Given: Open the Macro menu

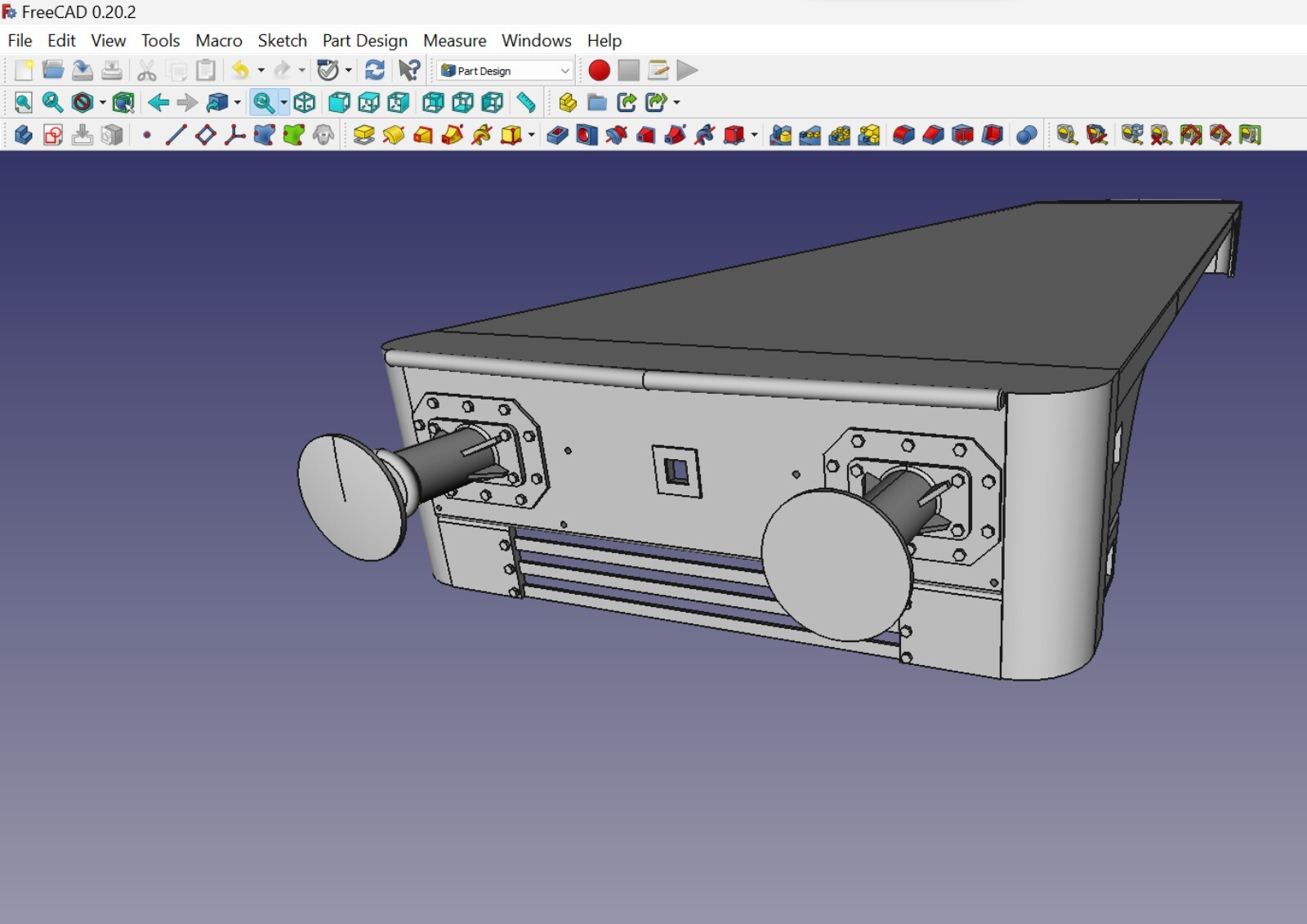Looking at the screenshot, I should (218, 40).
